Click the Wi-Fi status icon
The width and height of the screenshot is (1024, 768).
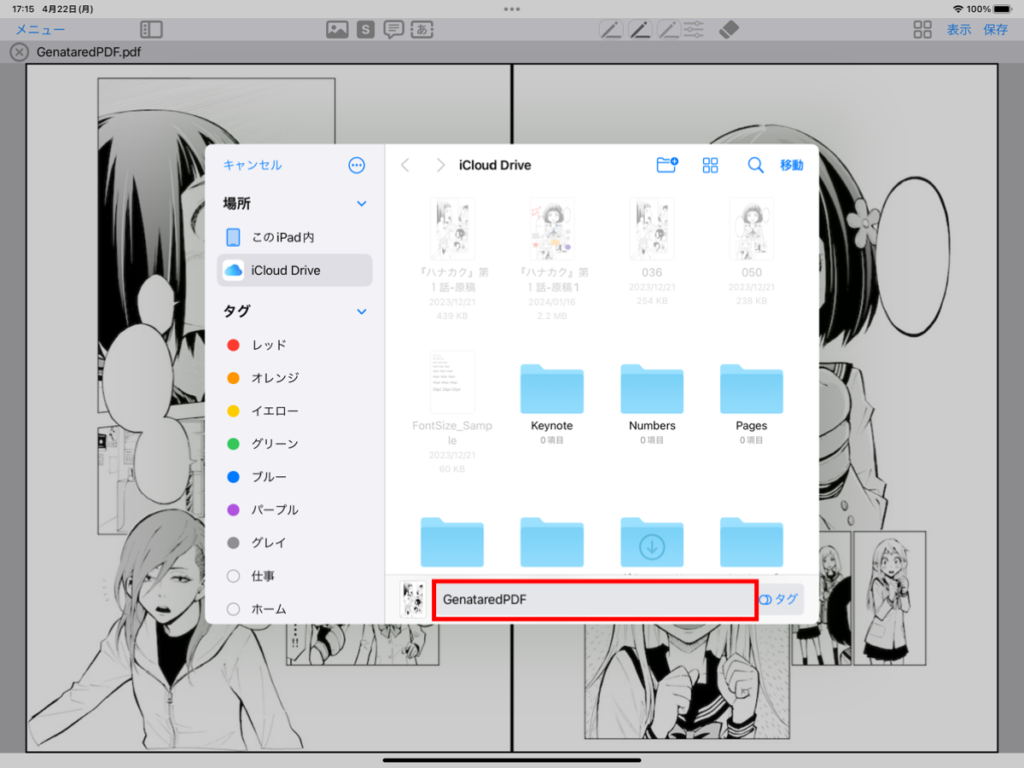958,9
